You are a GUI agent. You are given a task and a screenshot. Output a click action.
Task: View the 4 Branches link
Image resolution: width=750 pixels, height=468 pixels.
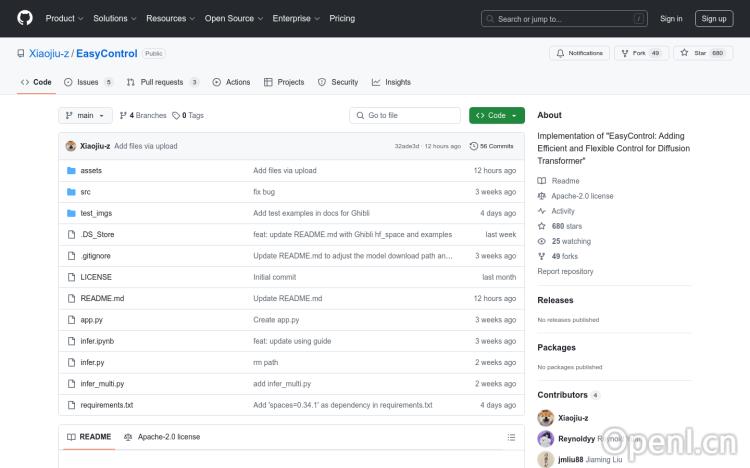(146, 116)
